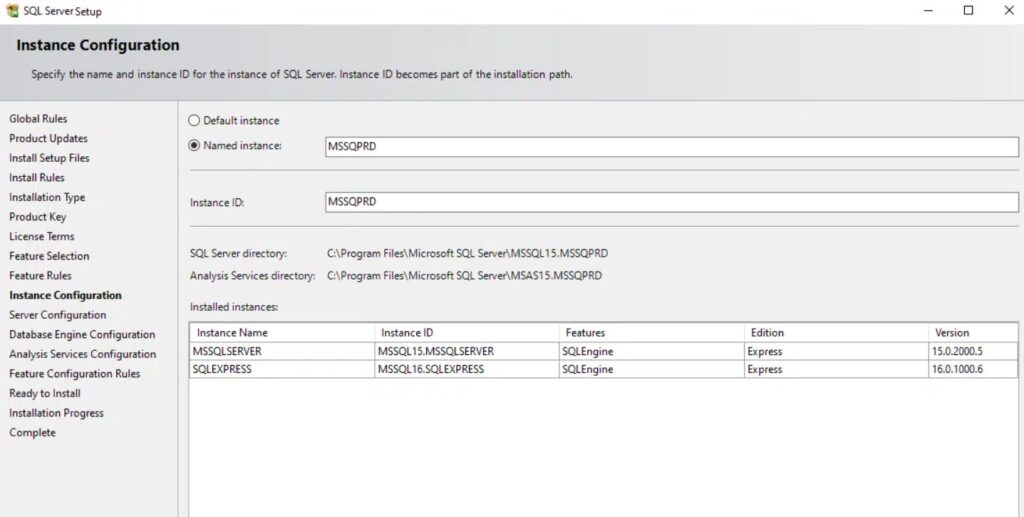Go to the Feature Rules step
Viewport: 1024px width, 517px height.
tap(40, 275)
